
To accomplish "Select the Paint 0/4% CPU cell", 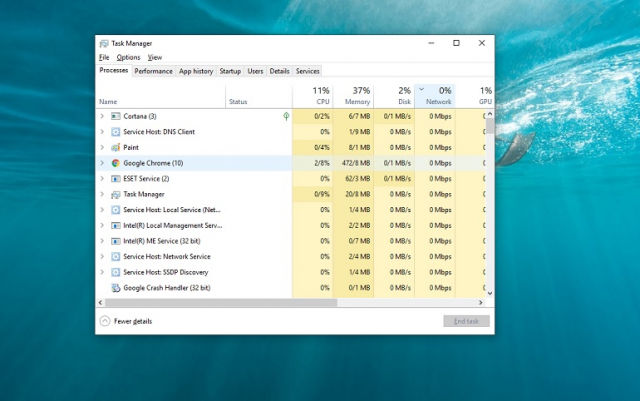I will point(313,147).
